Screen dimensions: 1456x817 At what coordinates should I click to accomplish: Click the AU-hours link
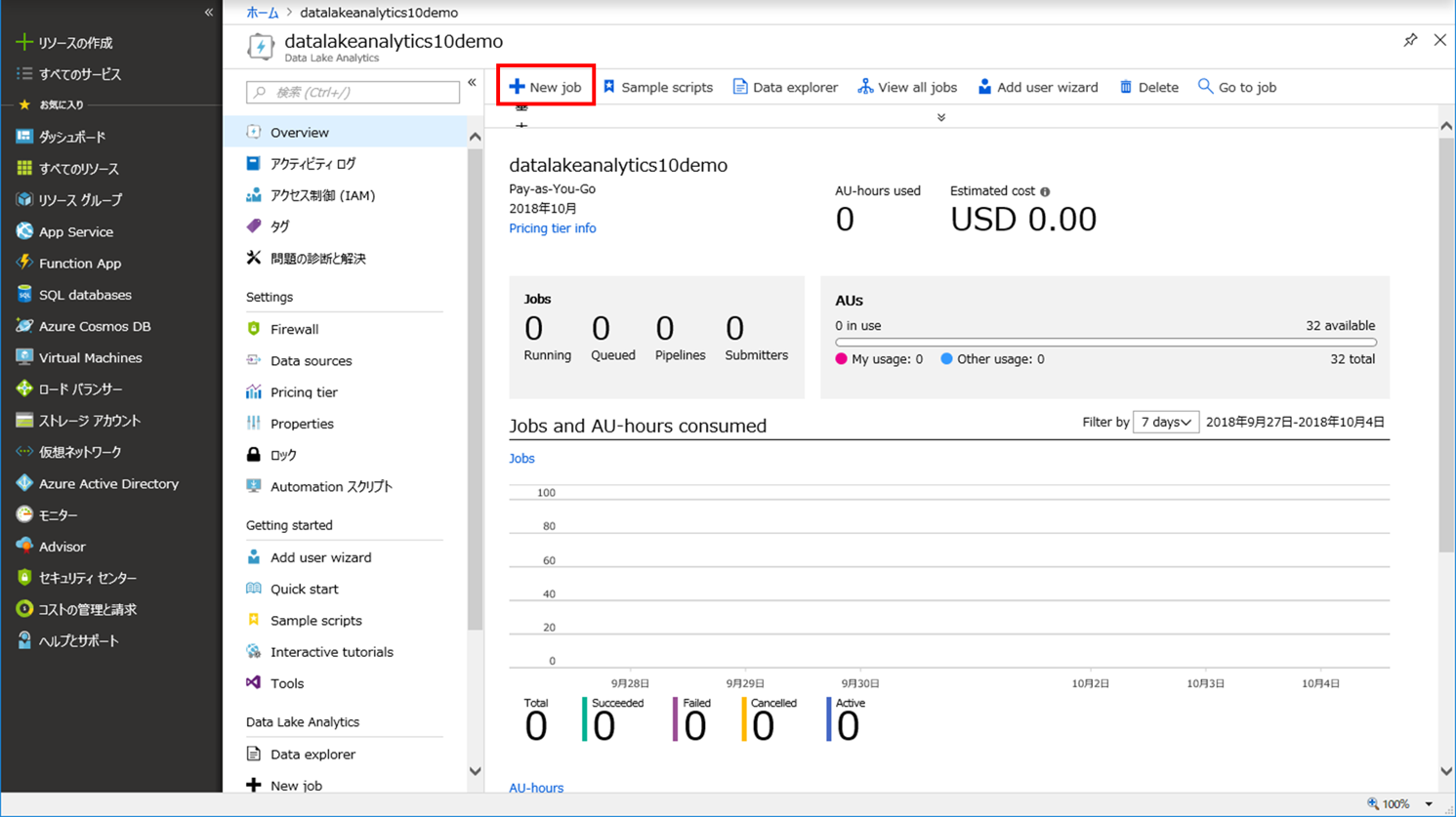click(536, 788)
